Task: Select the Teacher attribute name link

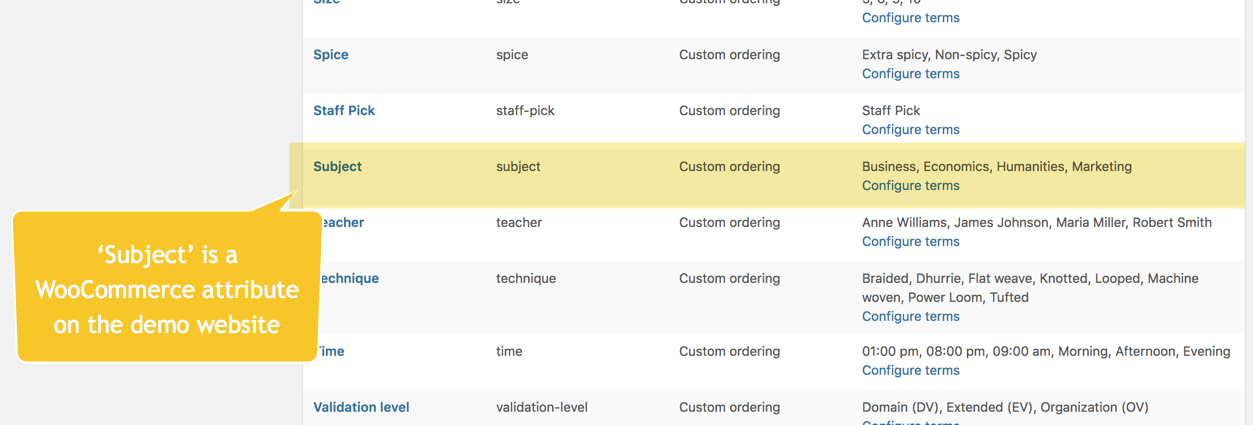Action: tap(342, 222)
